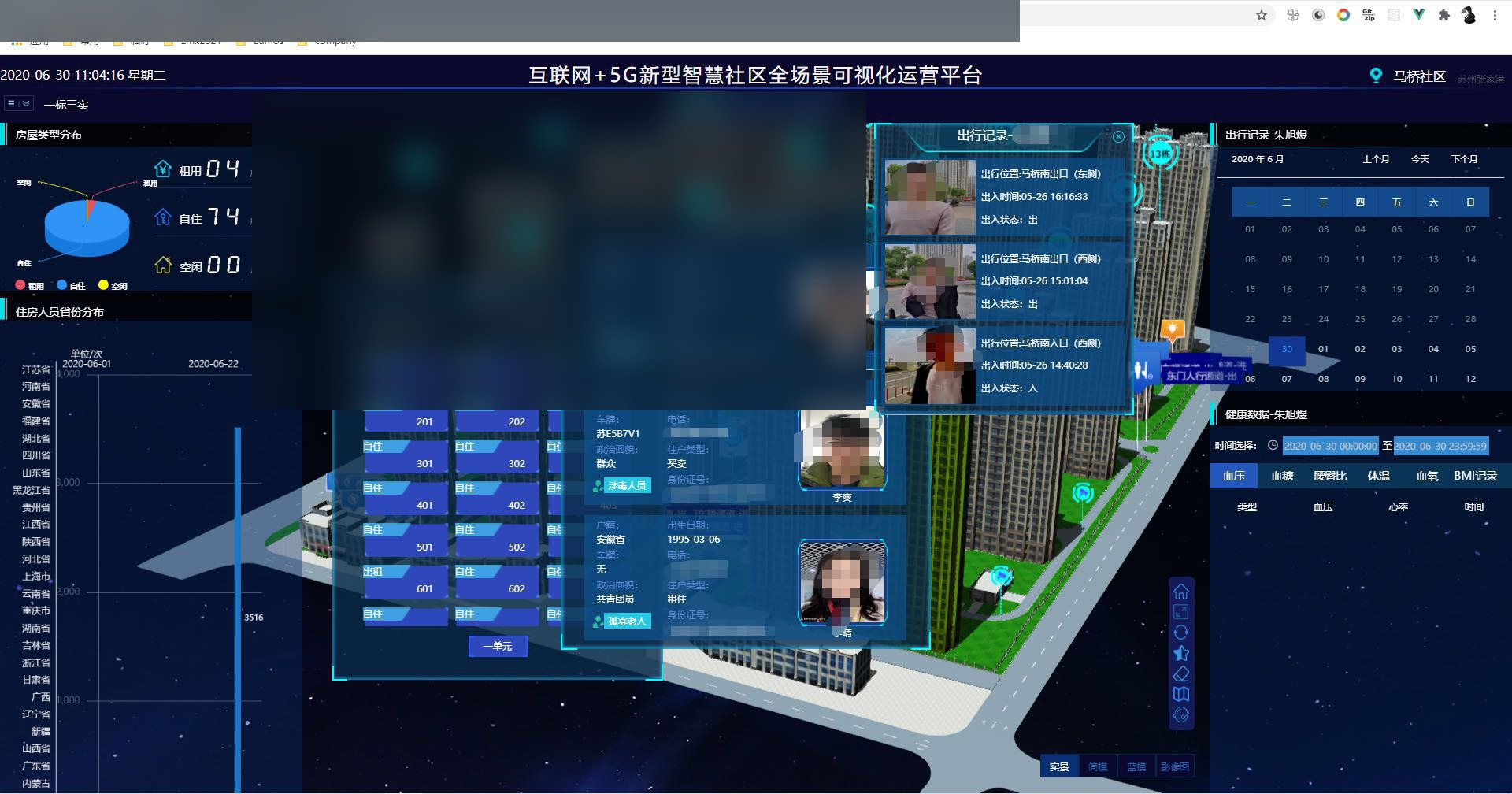Click the home view icon in map toolbar
1512x794 pixels.
tap(1180, 592)
